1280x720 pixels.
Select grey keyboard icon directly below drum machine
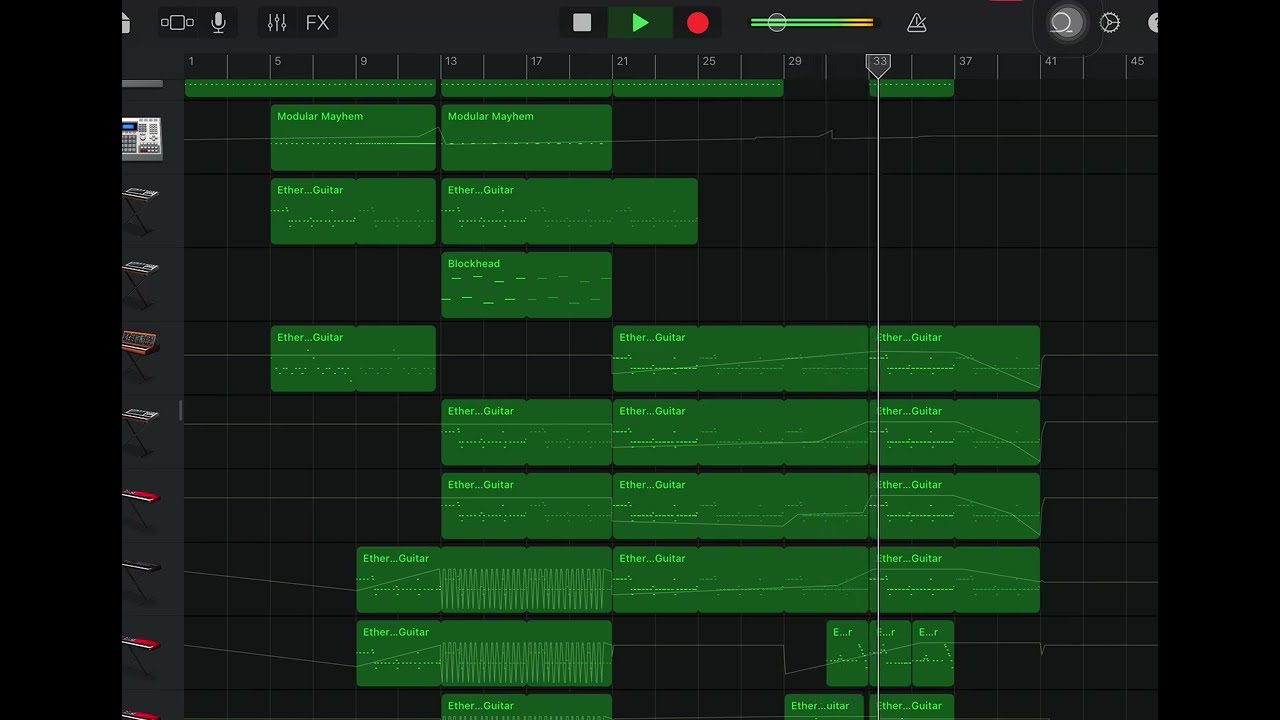140,211
